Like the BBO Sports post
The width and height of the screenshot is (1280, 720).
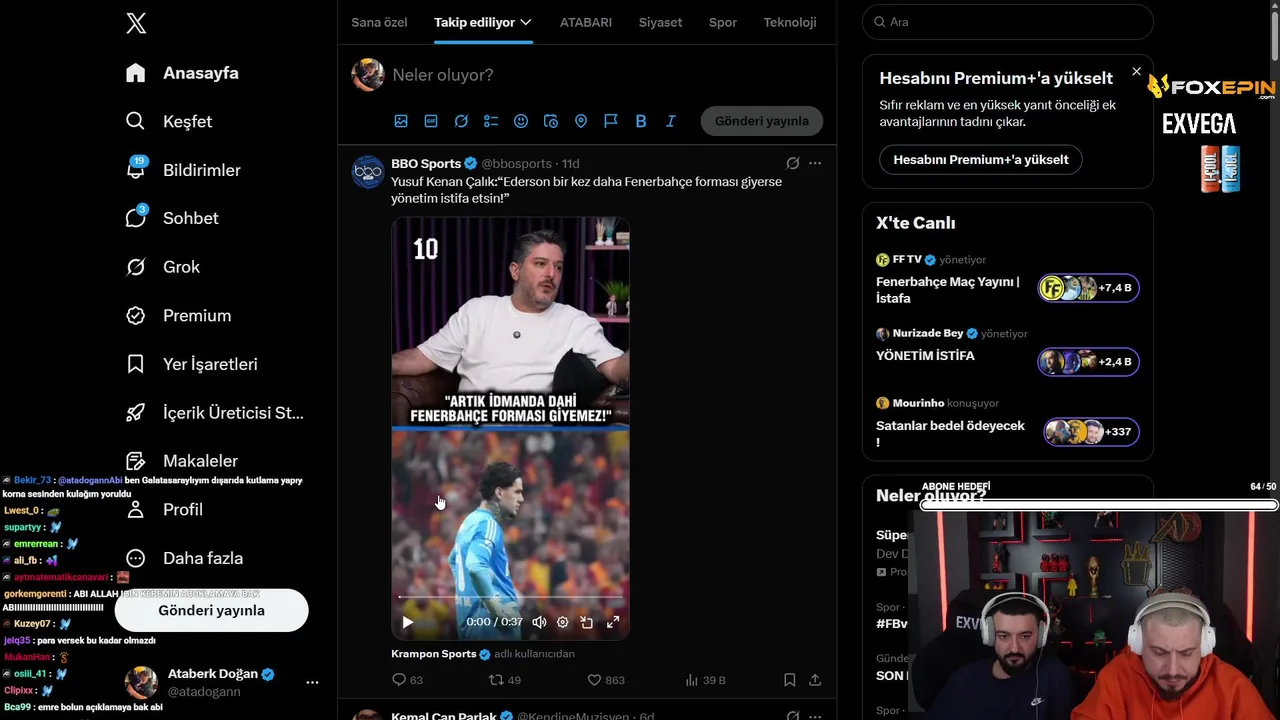(606, 680)
